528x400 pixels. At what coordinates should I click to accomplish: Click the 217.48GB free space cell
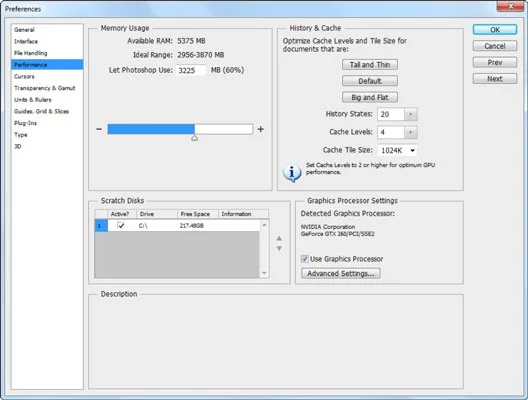click(x=192, y=226)
